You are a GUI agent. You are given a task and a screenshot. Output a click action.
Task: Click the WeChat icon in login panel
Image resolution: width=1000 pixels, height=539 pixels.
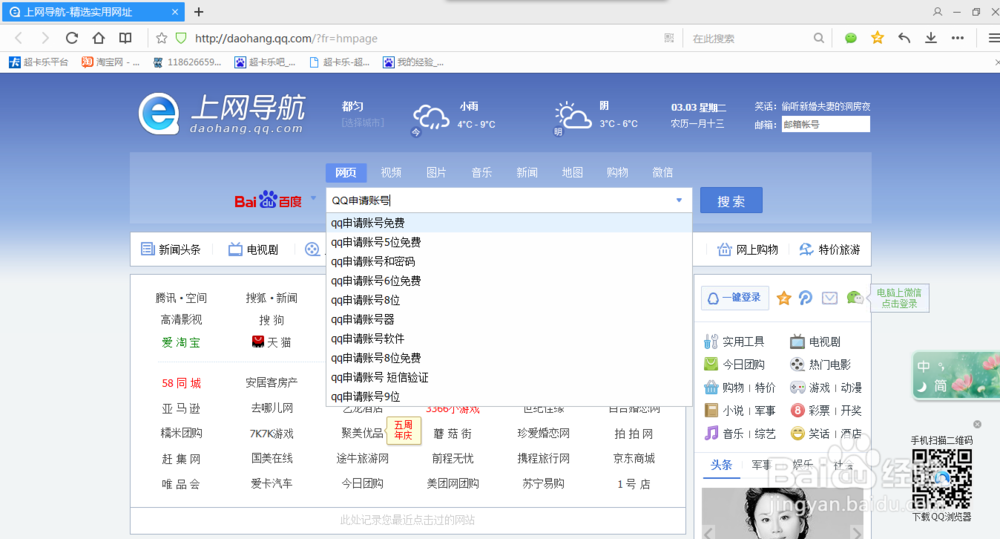(x=855, y=297)
